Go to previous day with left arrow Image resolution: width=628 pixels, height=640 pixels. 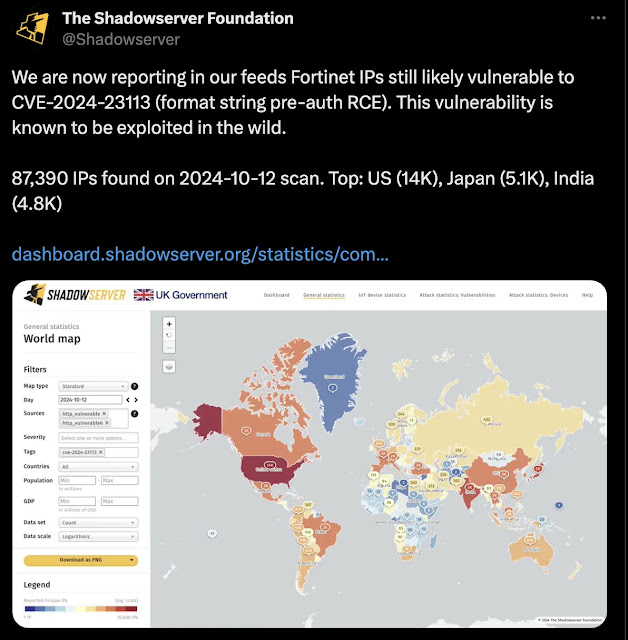tap(128, 400)
